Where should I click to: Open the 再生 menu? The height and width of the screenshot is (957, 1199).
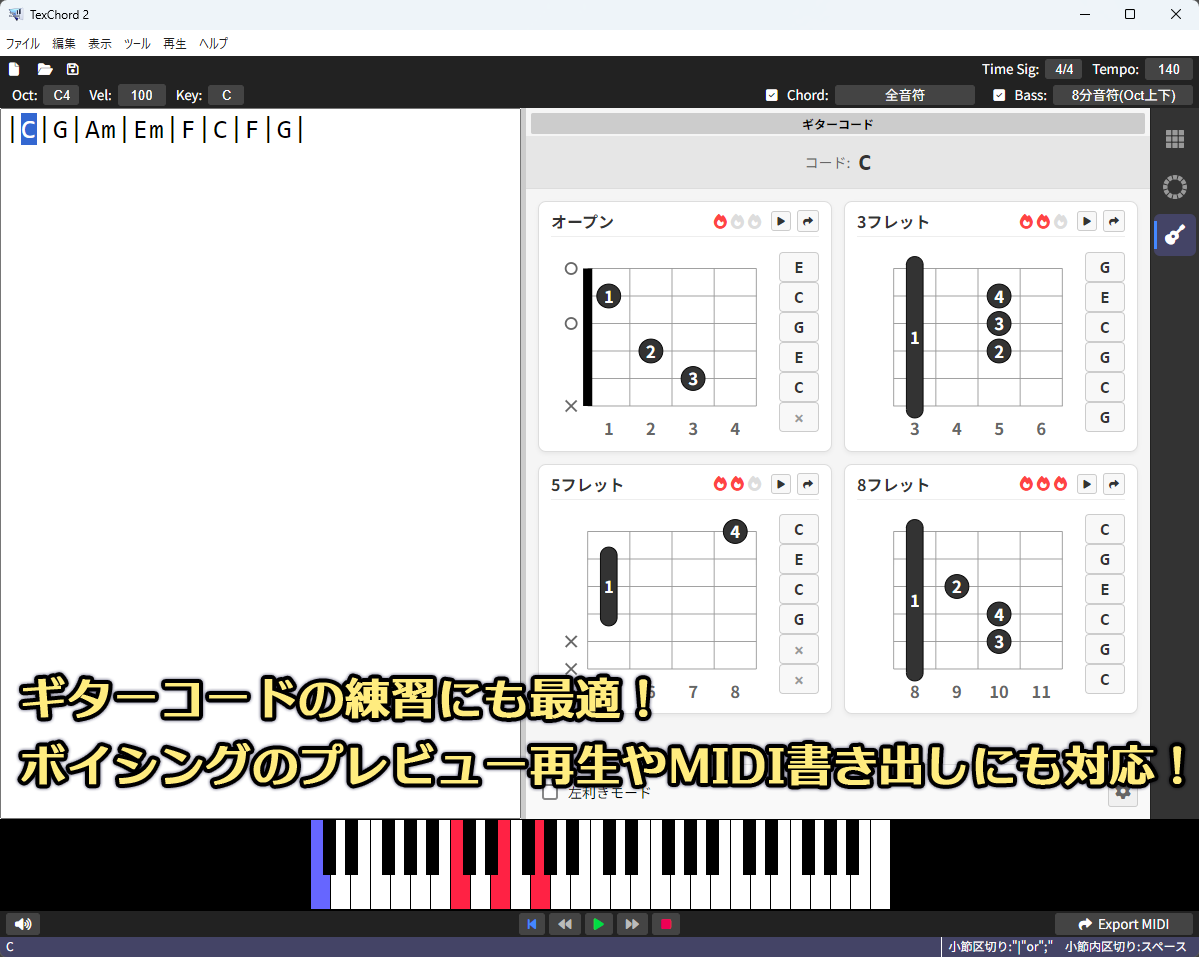(174, 44)
